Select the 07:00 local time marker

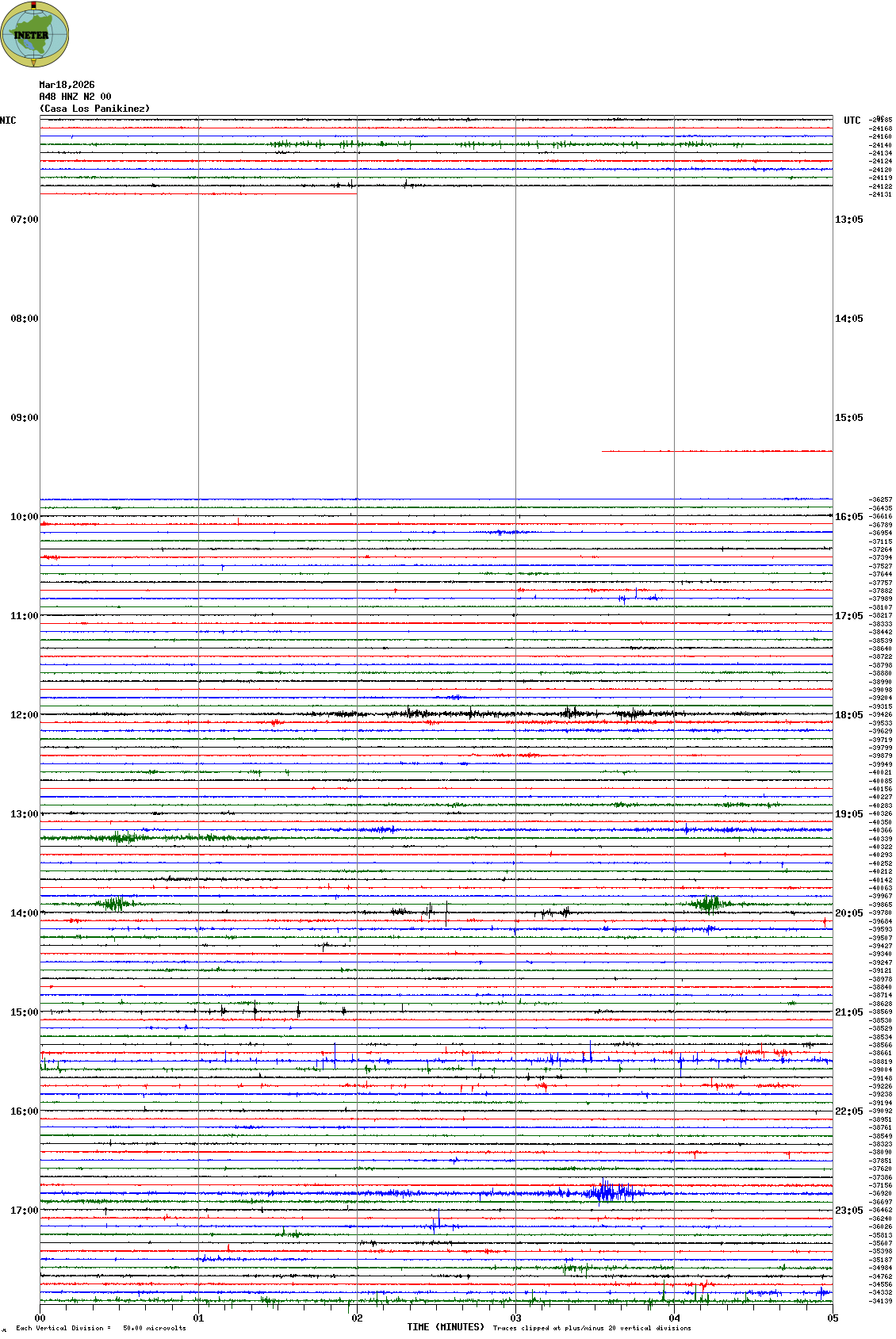(24, 220)
